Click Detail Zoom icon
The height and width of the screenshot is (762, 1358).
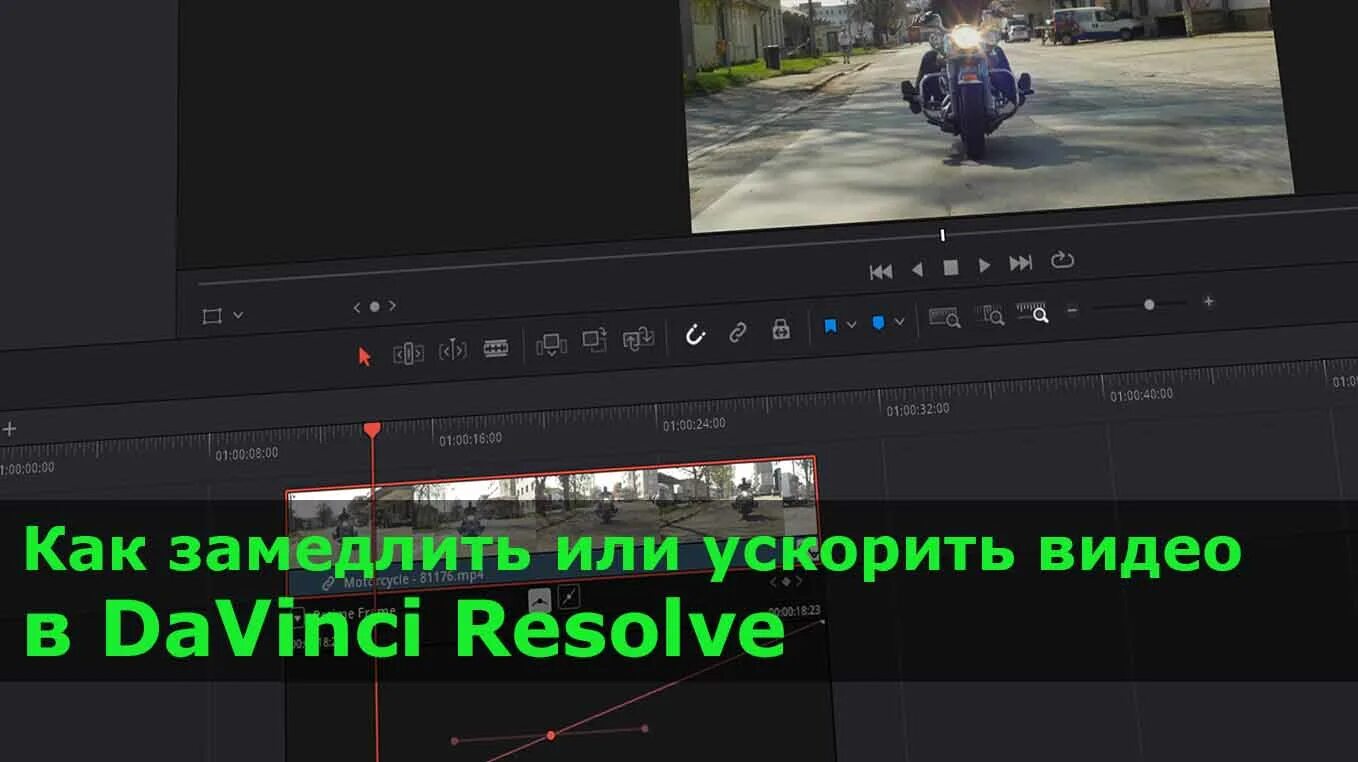[990, 315]
